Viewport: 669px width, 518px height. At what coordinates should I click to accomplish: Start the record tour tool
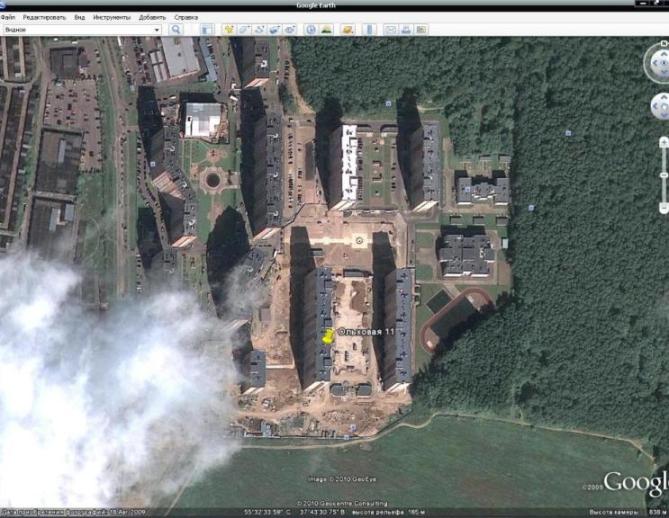[290, 30]
